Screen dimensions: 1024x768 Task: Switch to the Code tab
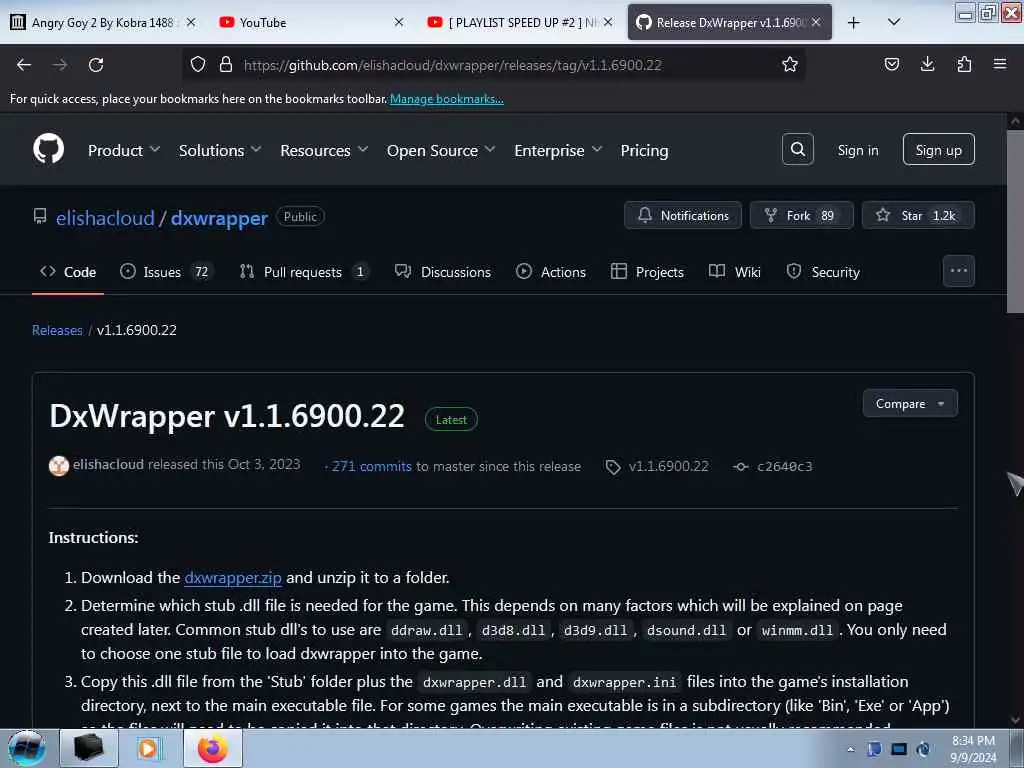coord(68,272)
